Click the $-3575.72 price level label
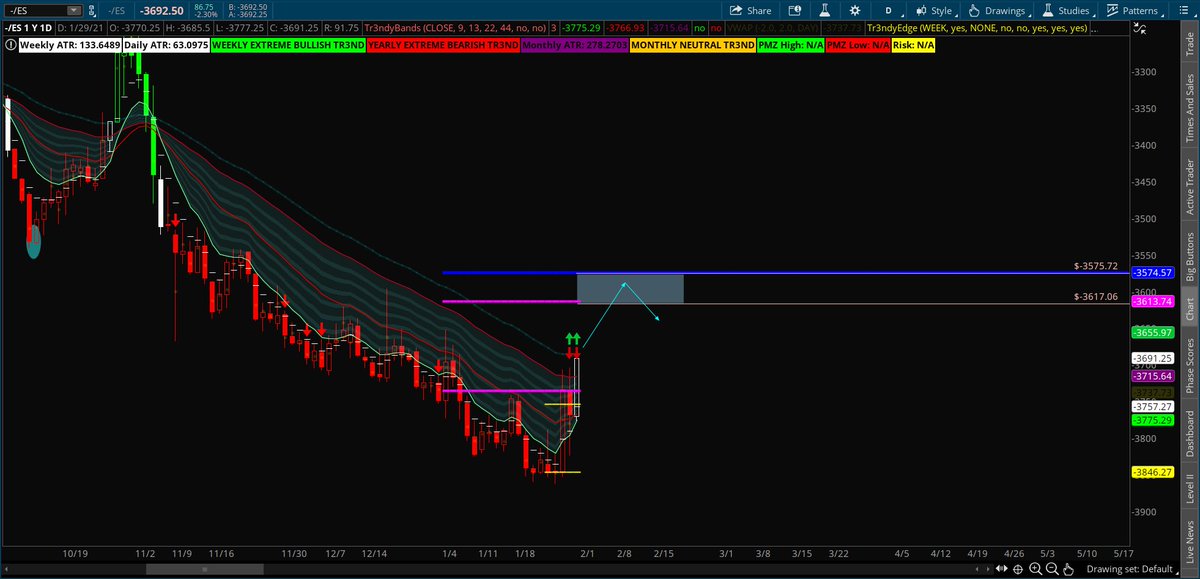 (x=1095, y=267)
